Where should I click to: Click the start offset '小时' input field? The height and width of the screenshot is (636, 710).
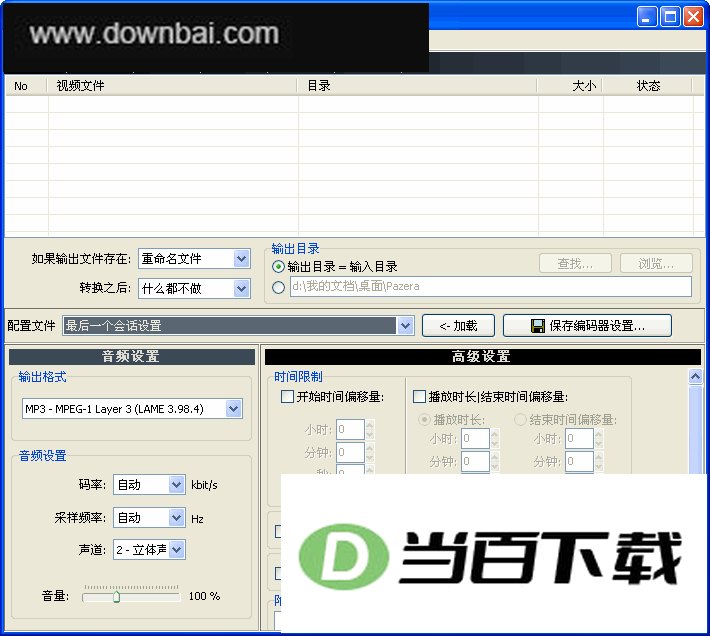(350, 429)
